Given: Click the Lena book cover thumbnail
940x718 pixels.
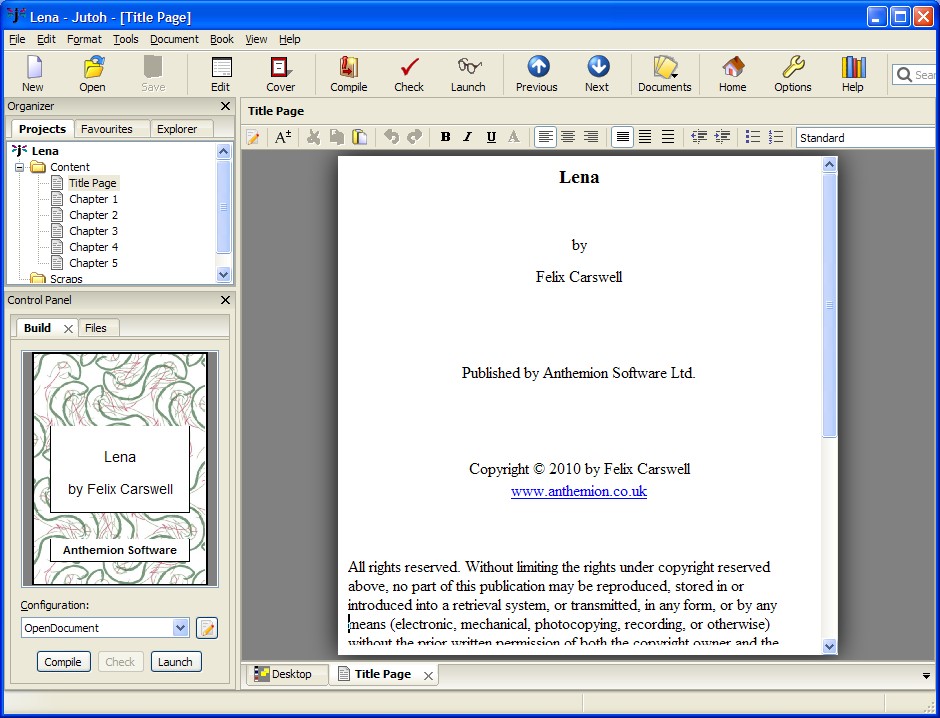Looking at the screenshot, I should tap(120, 469).
